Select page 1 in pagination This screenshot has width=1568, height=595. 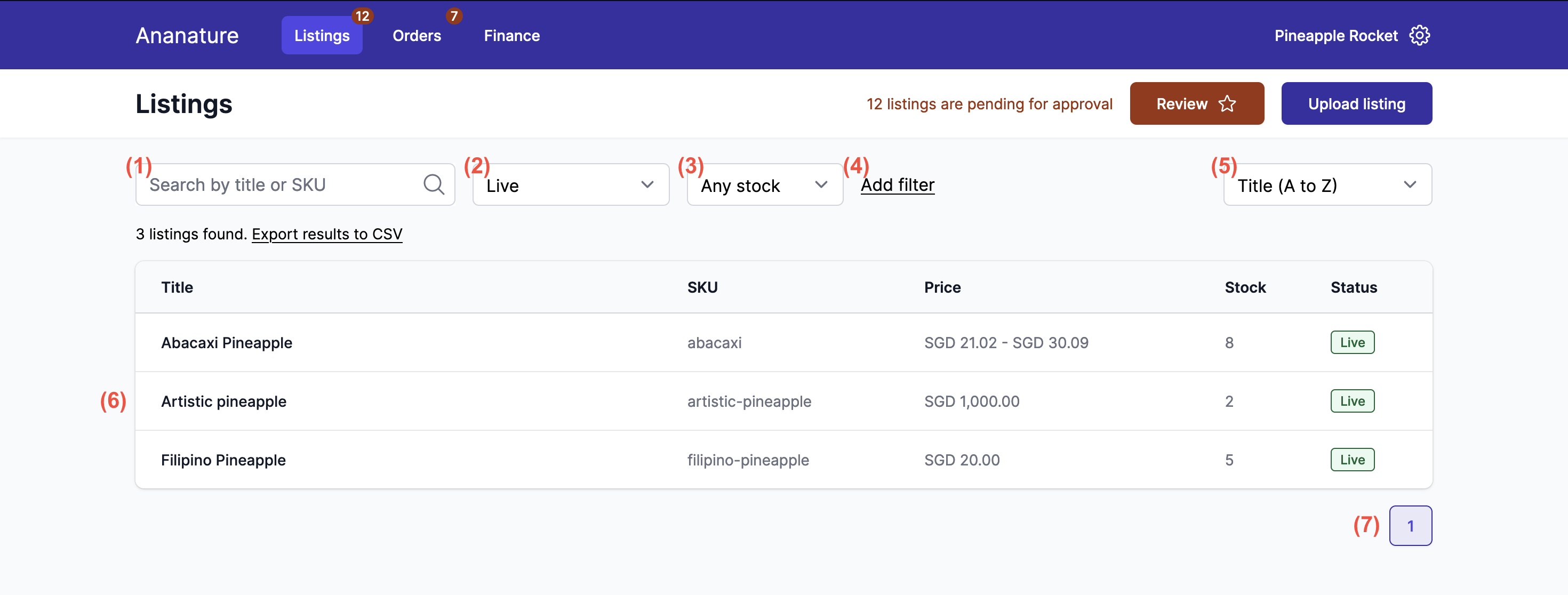pyautogui.click(x=1411, y=525)
